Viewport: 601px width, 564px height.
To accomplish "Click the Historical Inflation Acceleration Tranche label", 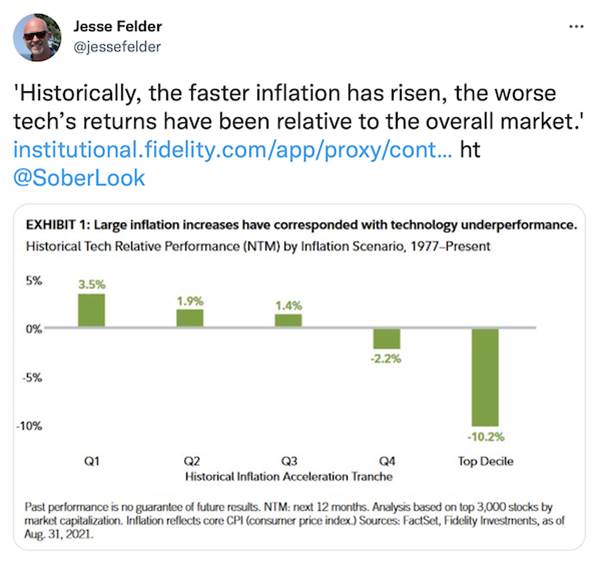I will point(289,477).
